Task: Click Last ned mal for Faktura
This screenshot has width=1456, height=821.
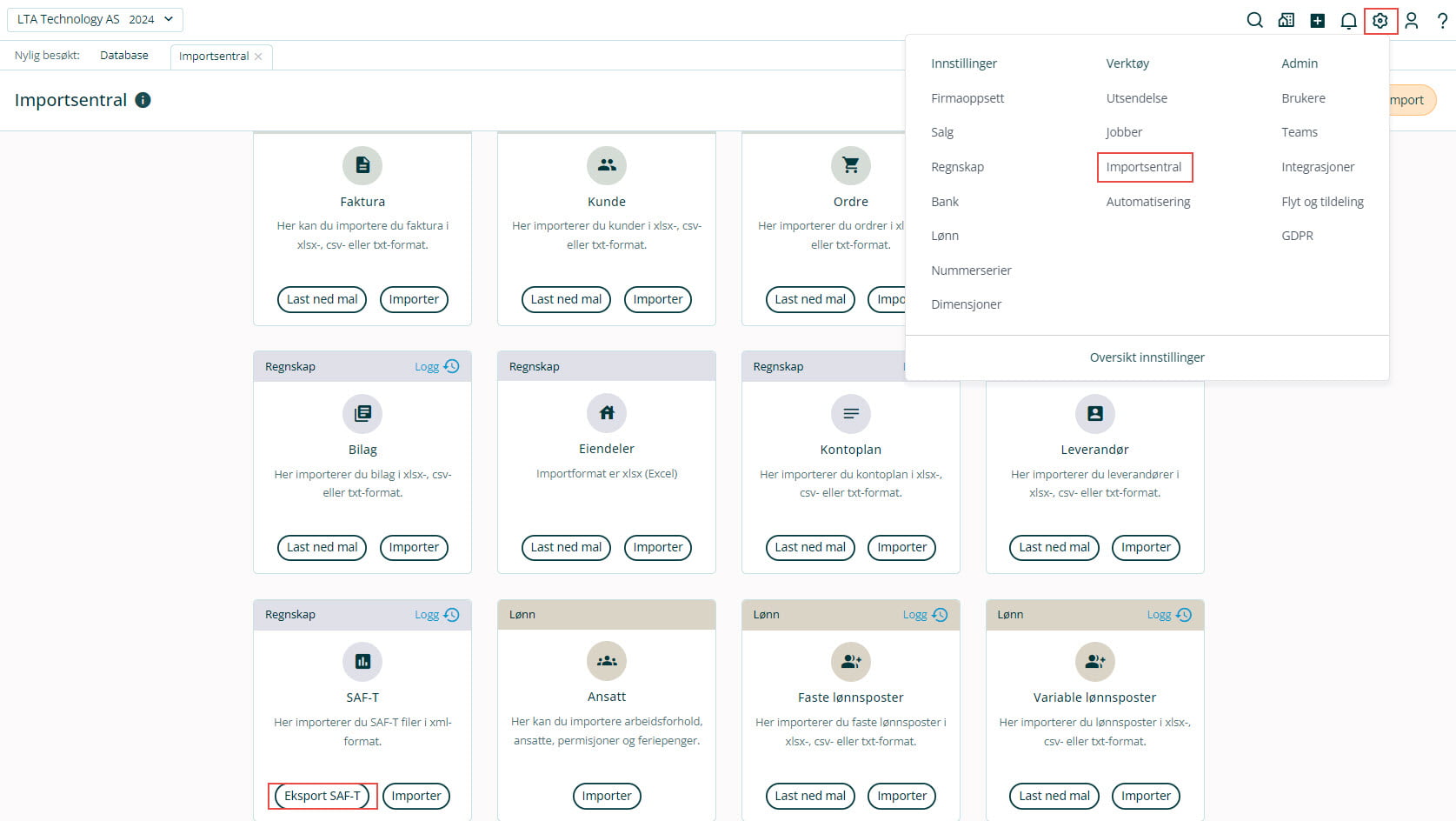Action: (322, 299)
